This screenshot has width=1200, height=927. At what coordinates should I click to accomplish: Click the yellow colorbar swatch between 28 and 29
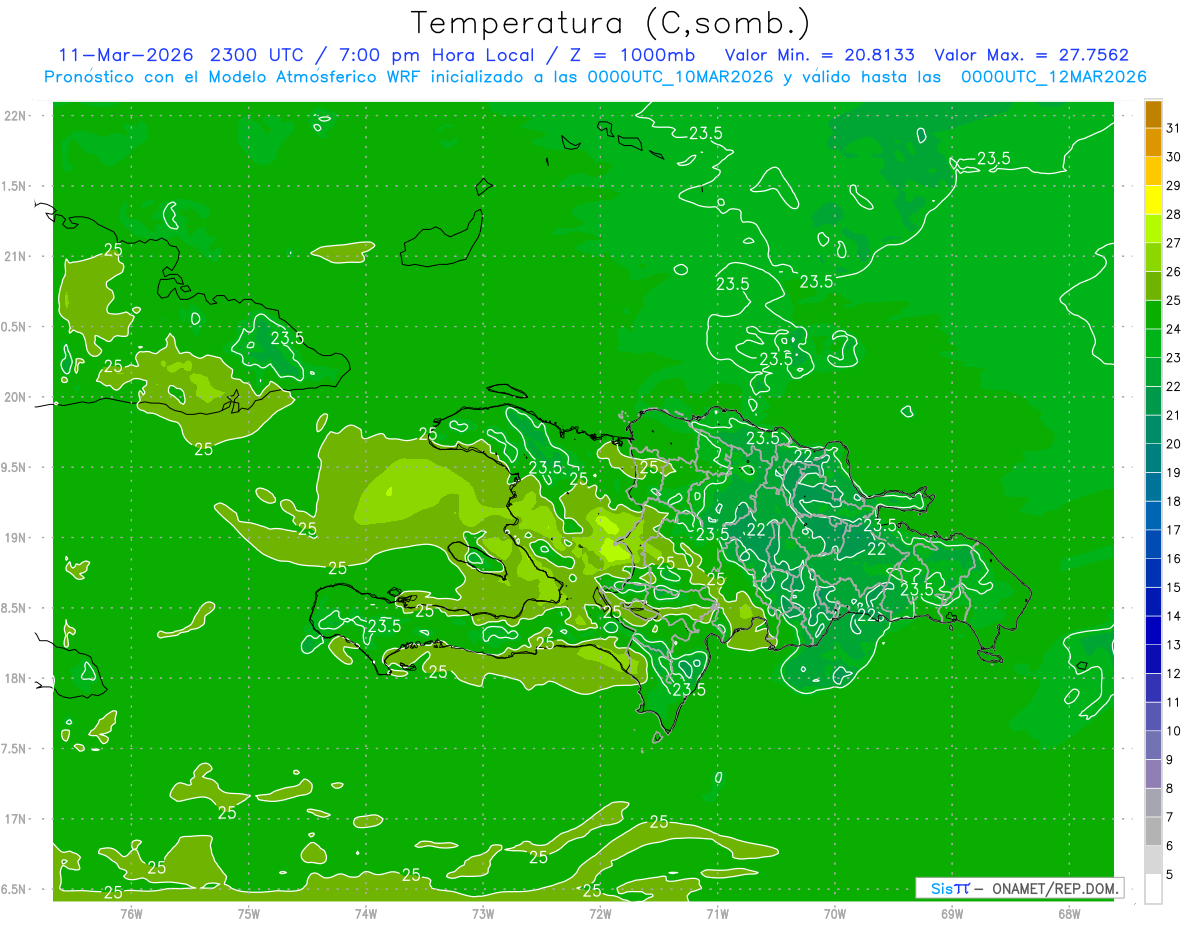coord(1153,200)
